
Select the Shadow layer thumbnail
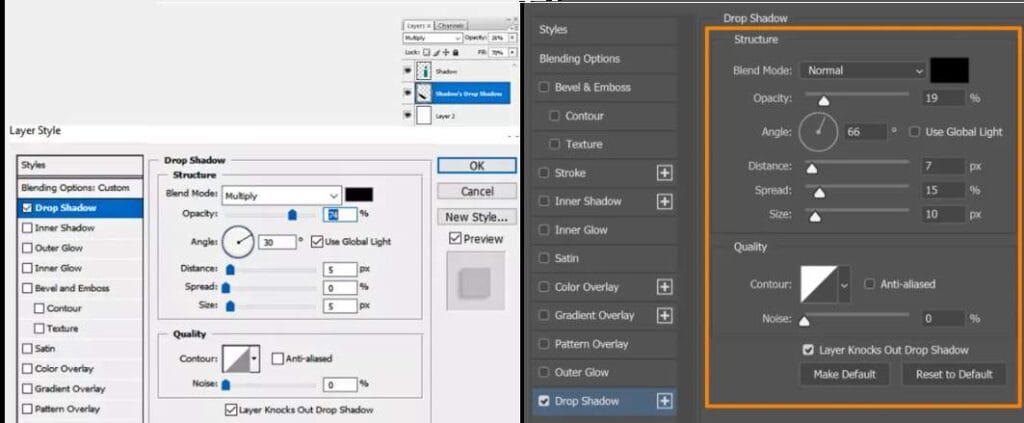pos(424,70)
